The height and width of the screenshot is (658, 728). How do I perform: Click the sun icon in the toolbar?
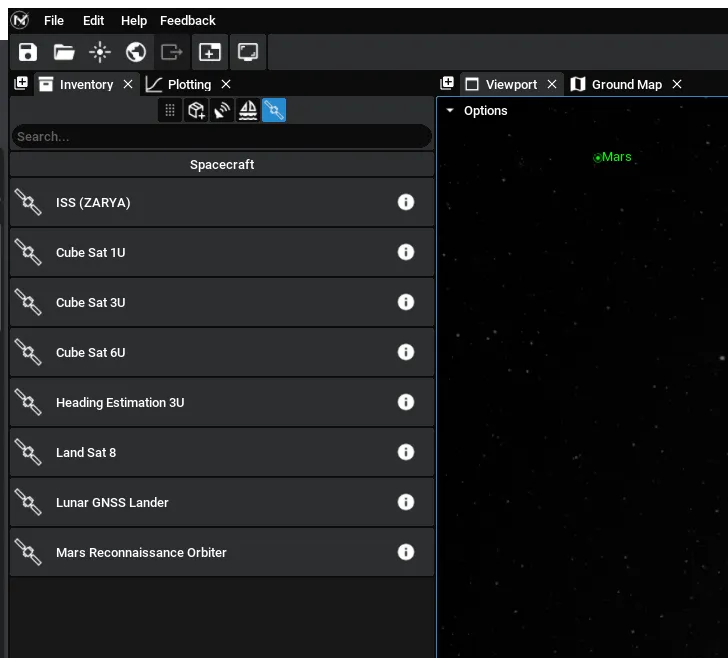coord(100,52)
